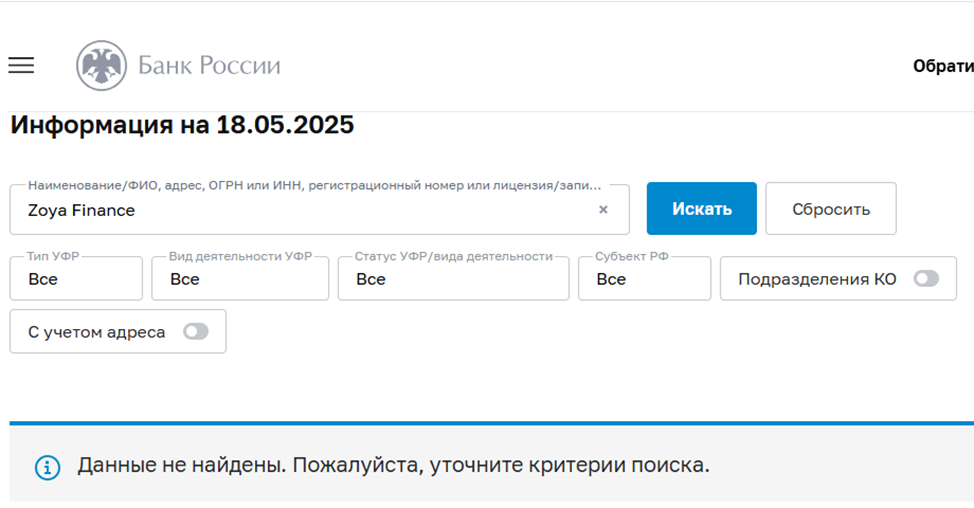Image resolution: width=974 pixels, height=508 pixels.
Task: Click the "Подразделения КО" label text
Action: [817, 279]
